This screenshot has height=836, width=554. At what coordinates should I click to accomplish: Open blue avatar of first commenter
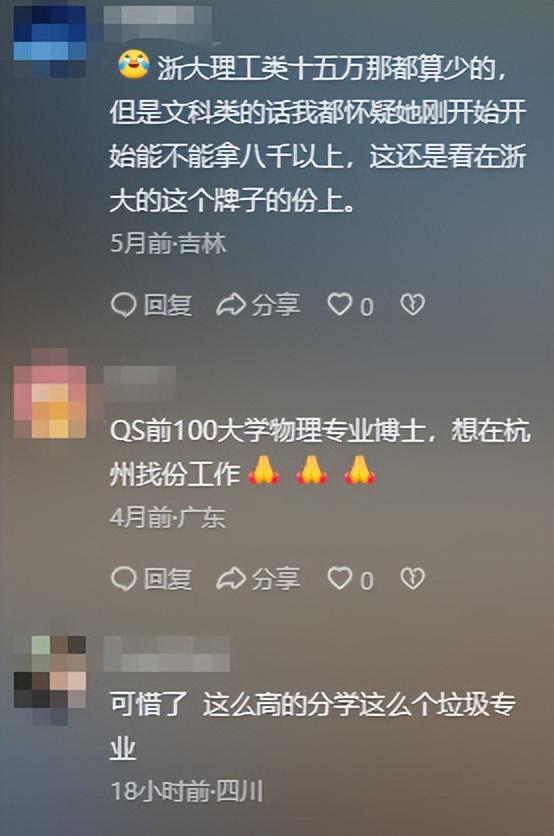pyautogui.click(x=50, y=41)
